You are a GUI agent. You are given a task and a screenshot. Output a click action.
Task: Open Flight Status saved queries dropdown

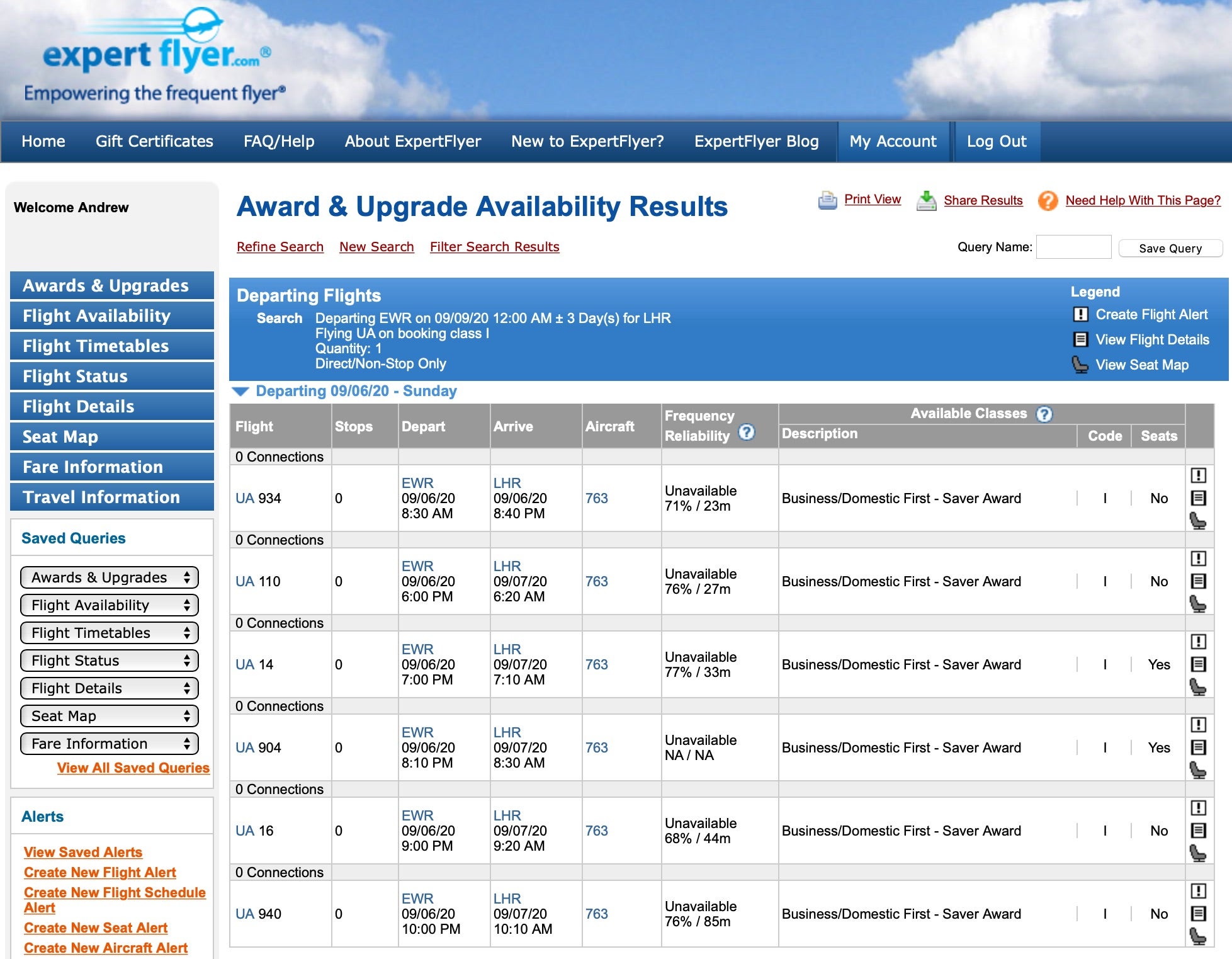(110, 661)
